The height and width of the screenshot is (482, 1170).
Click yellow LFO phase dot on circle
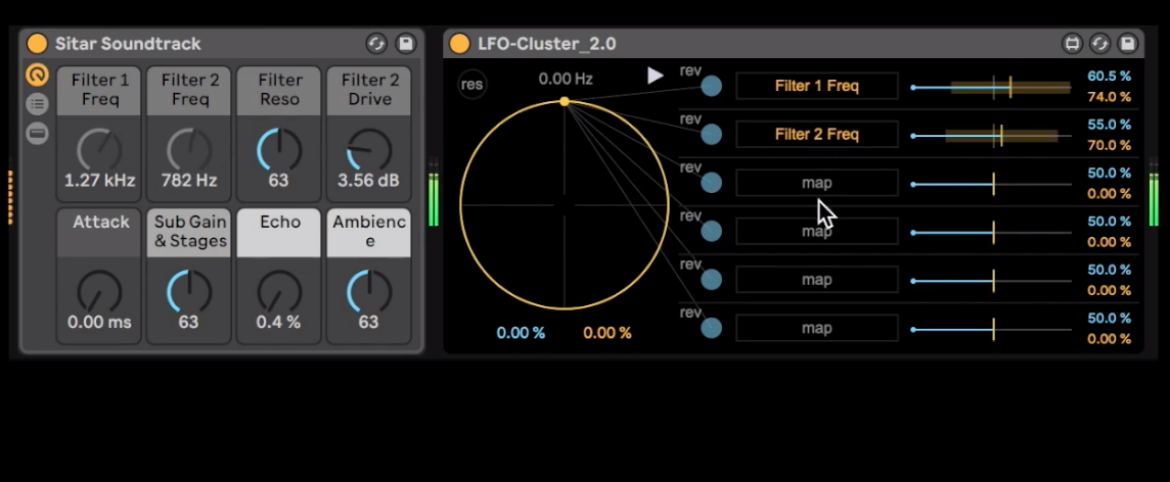564,101
